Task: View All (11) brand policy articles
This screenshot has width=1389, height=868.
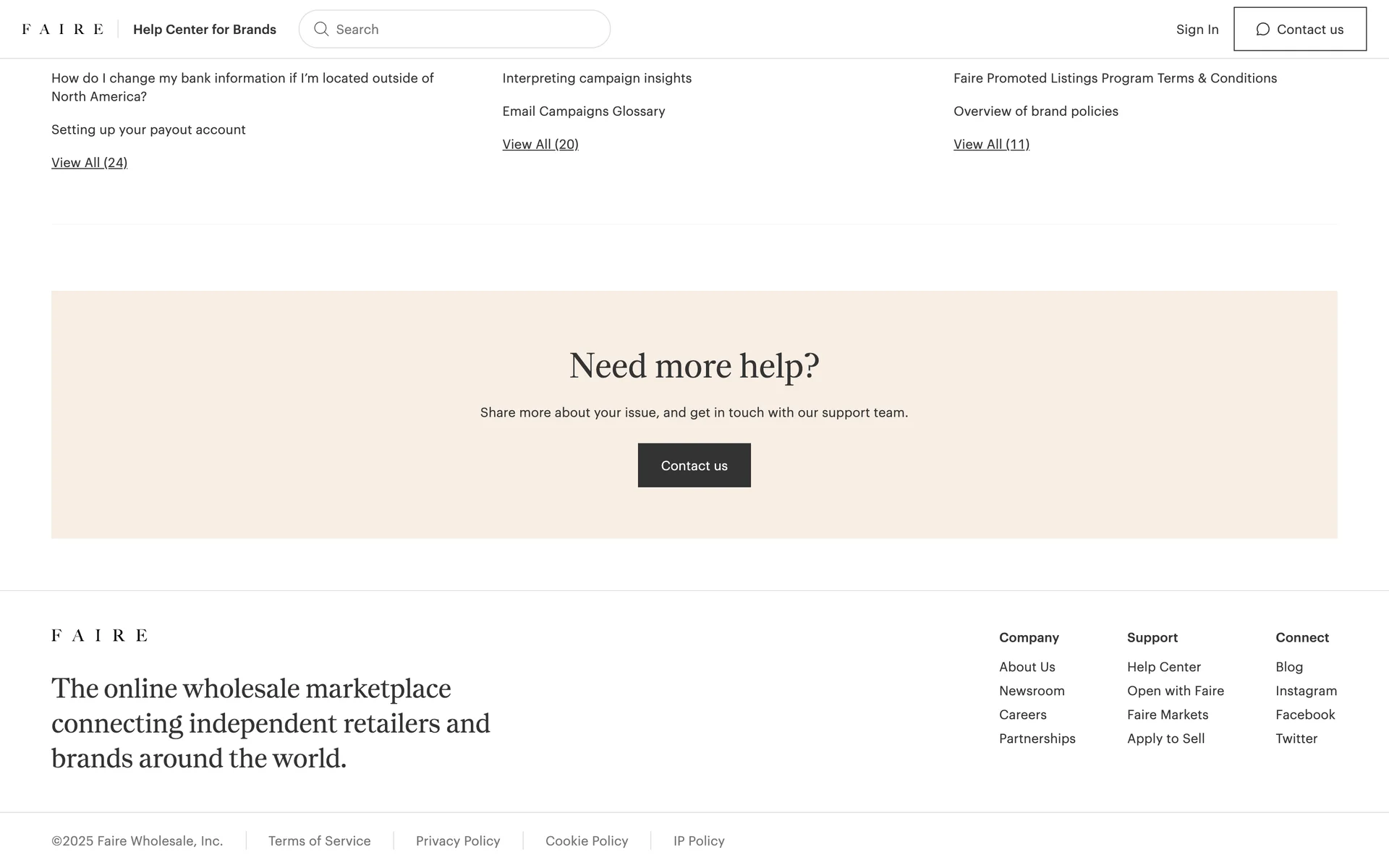Action: (x=990, y=144)
